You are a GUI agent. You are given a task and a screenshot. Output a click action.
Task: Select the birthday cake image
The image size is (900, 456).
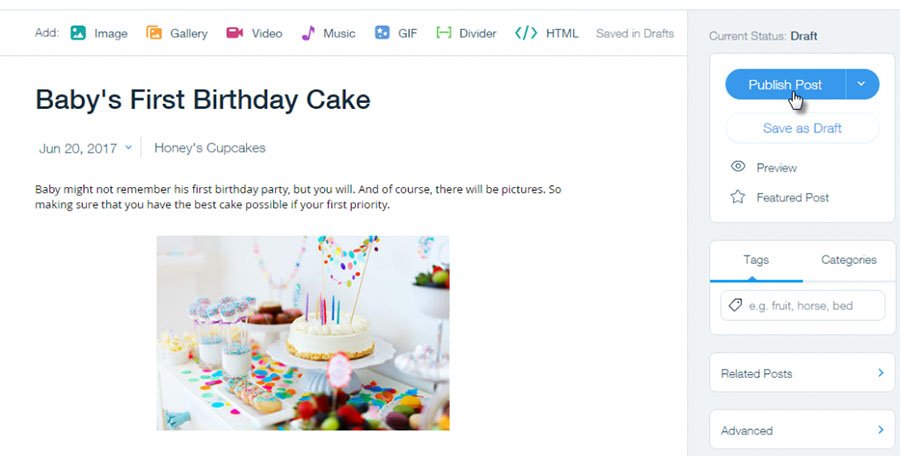coord(303,333)
